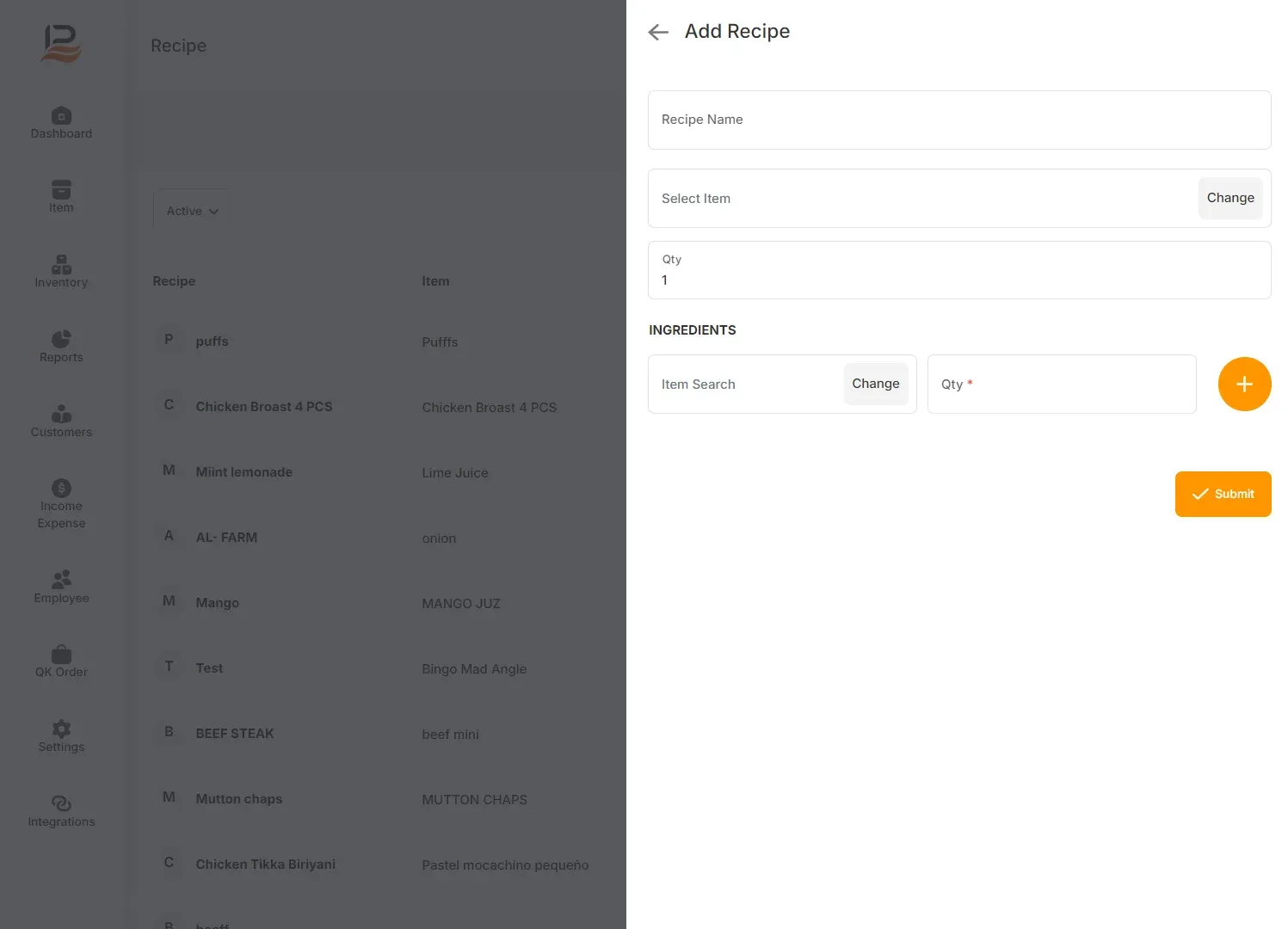
Task: Click the beef mini item cell
Action: 450,735
